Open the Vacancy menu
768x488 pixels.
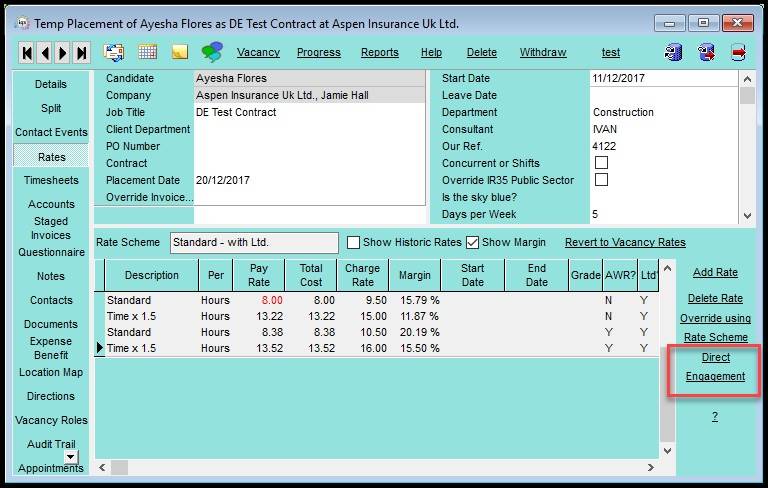[258, 52]
